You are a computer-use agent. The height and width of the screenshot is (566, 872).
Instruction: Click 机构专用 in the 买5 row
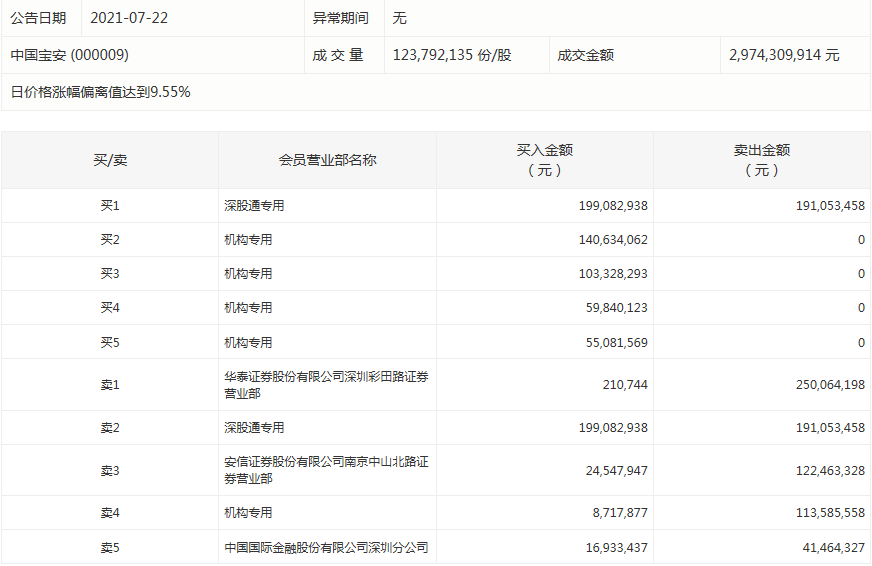point(248,342)
